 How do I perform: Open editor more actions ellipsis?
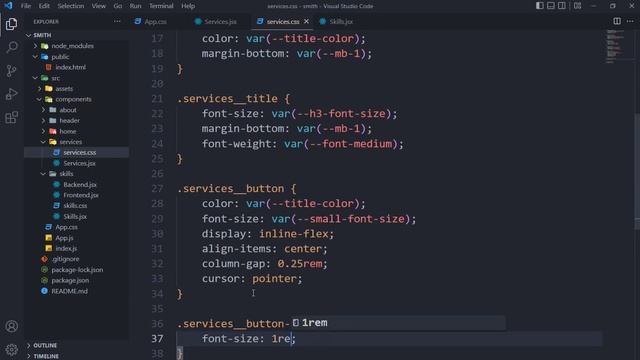[630, 21]
